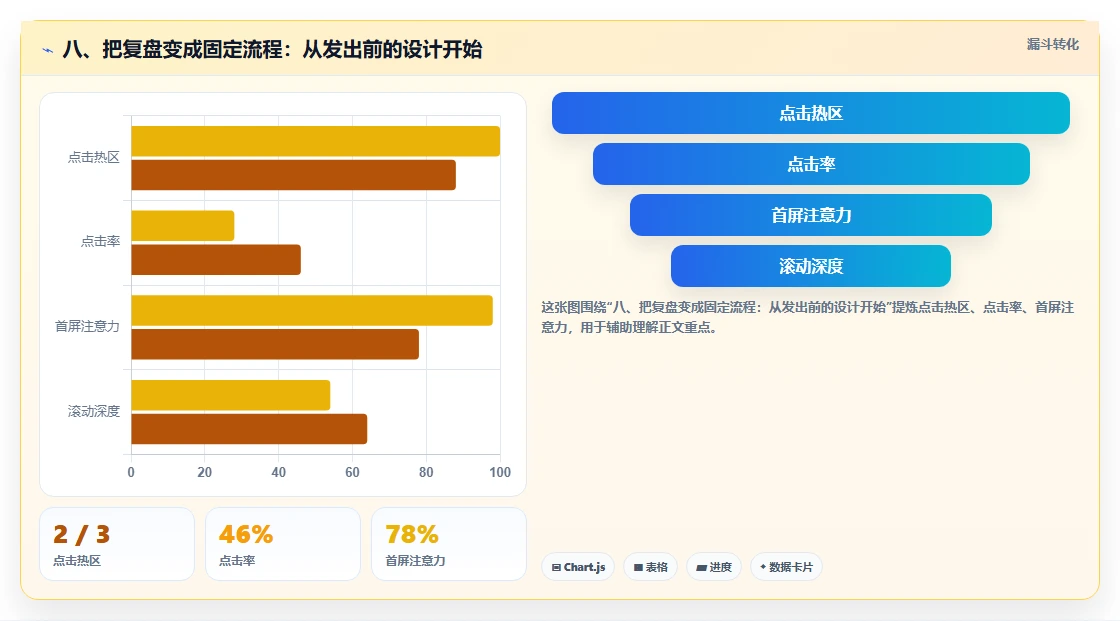Click the description paragraph starting with 这张图围绕

(x=808, y=317)
